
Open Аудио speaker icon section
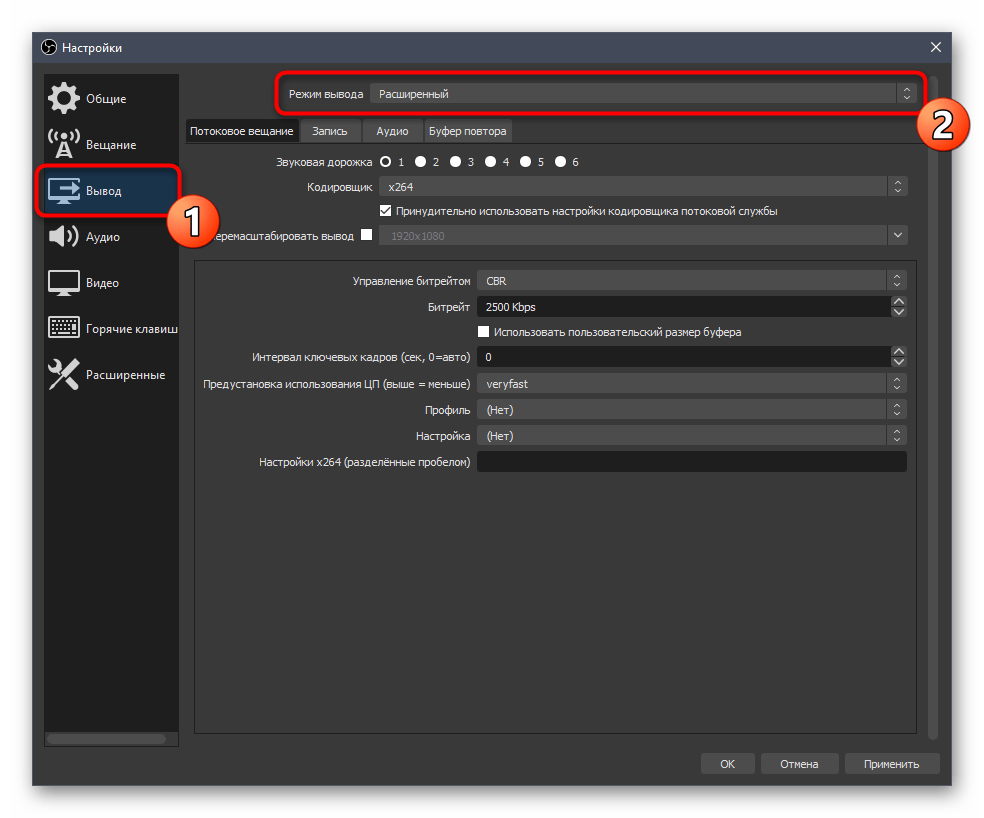[64, 237]
